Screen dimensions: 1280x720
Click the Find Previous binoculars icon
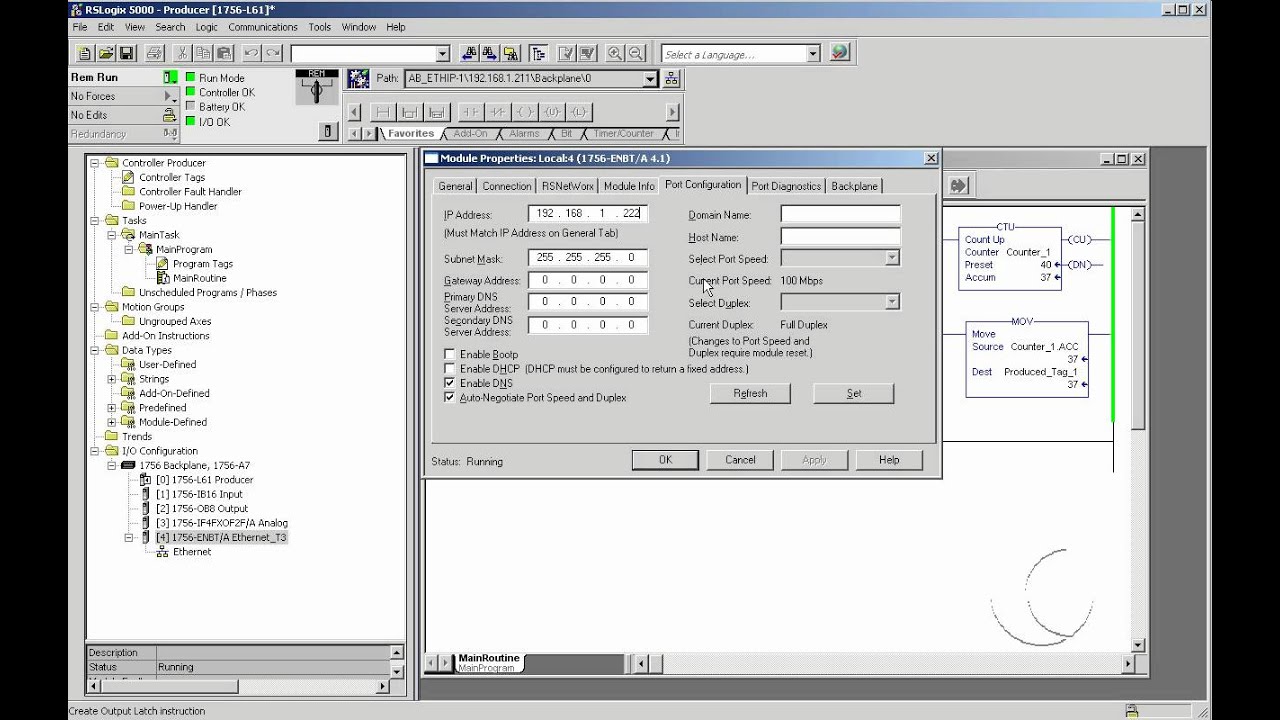[x=470, y=54]
